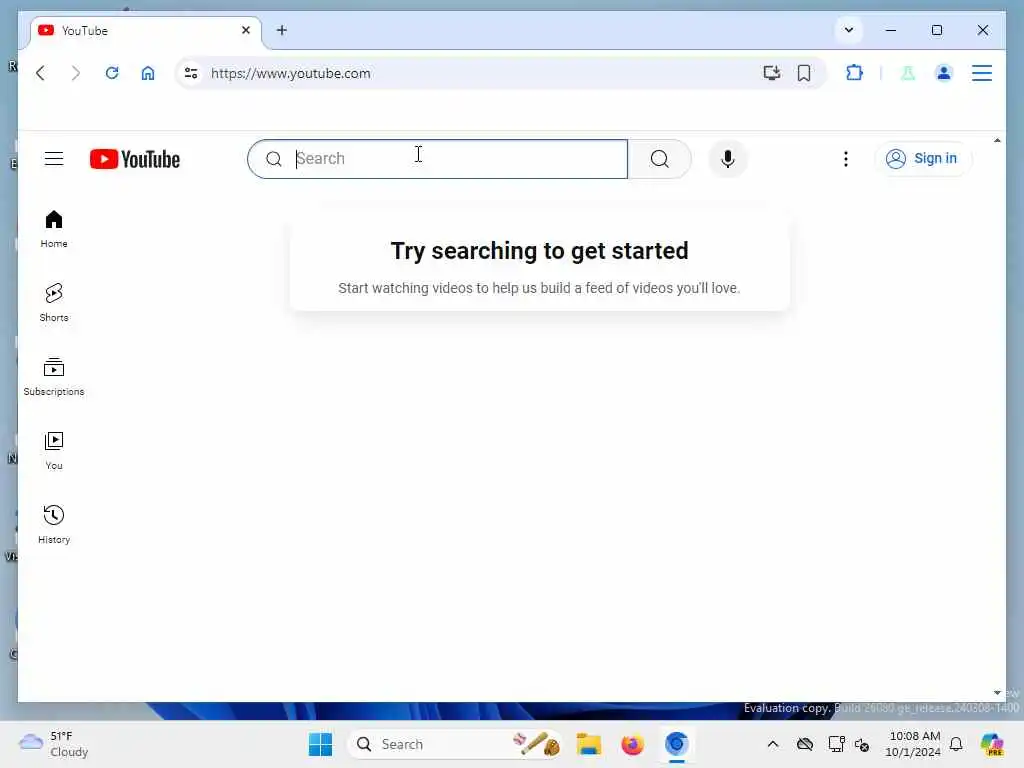Open Firefox from the taskbar
The image size is (1024, 768).
[x=632, y=744]
